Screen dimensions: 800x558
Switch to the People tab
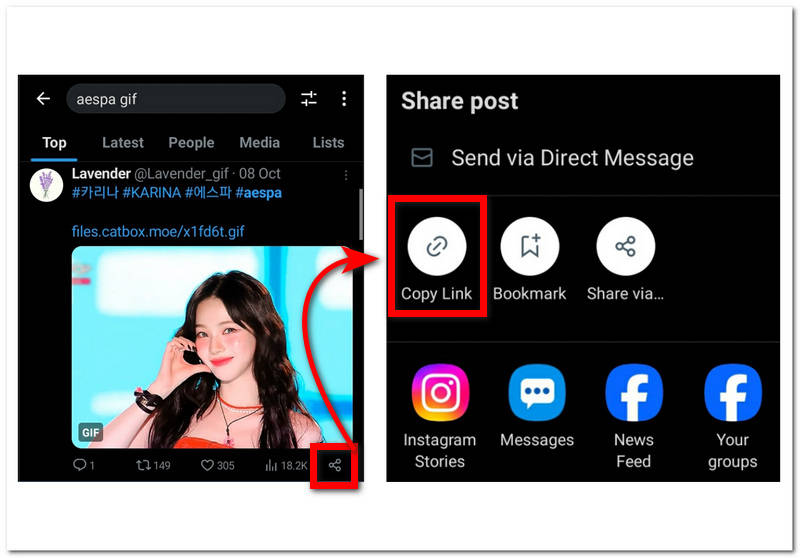click(x=191, y=143)
